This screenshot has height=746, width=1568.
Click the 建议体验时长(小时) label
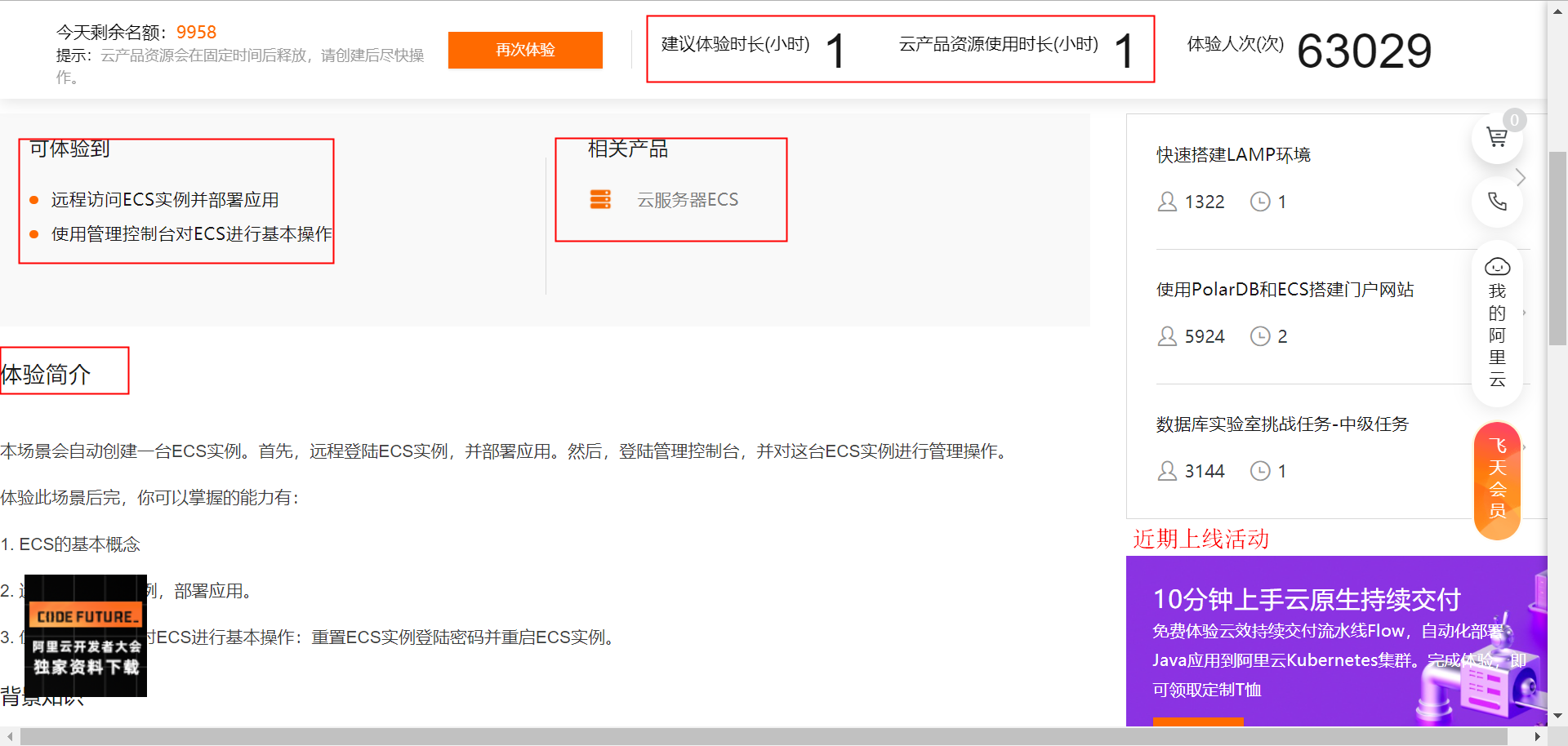point(735,44)
